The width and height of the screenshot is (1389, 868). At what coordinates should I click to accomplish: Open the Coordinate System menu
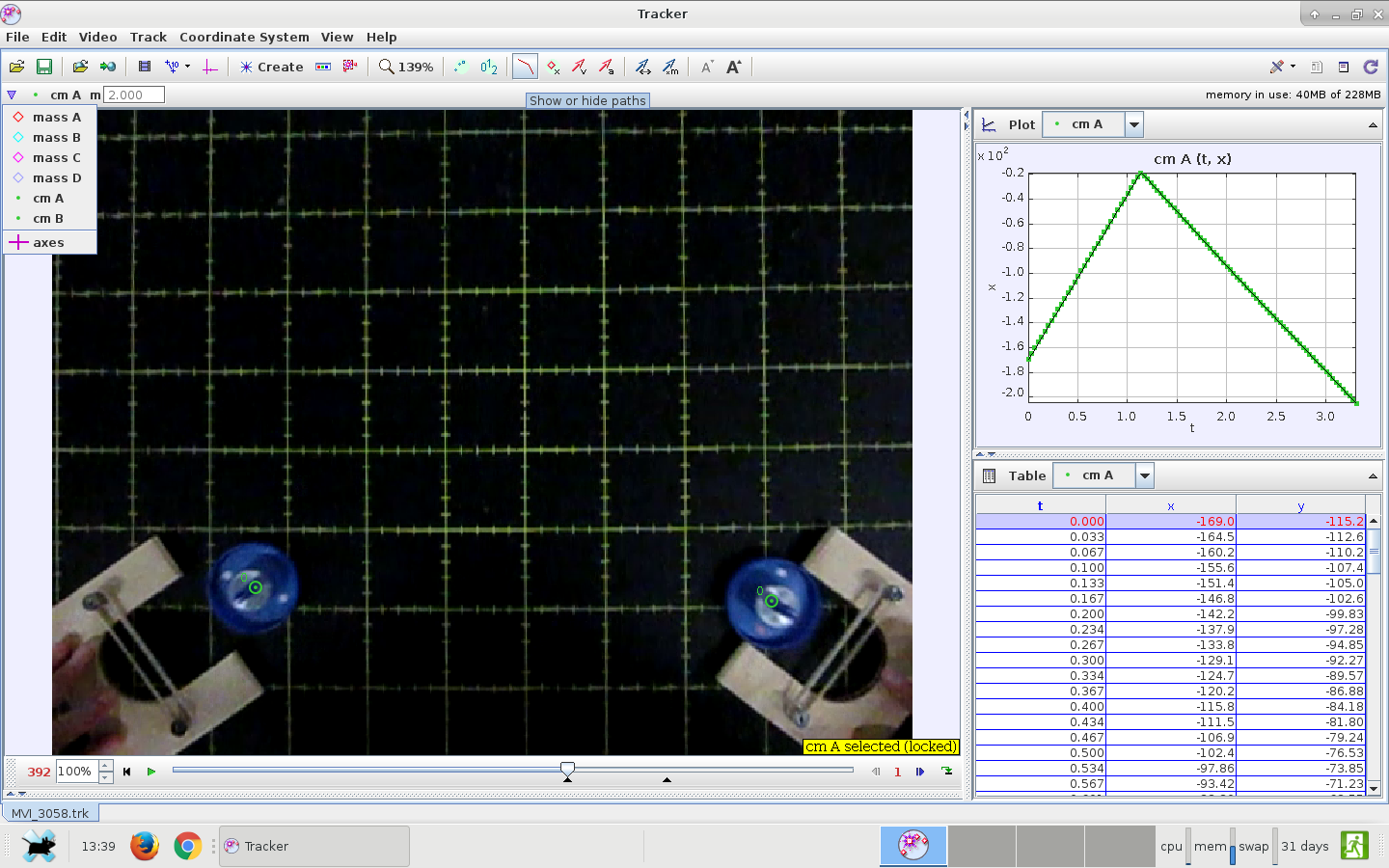pos(244,37)
